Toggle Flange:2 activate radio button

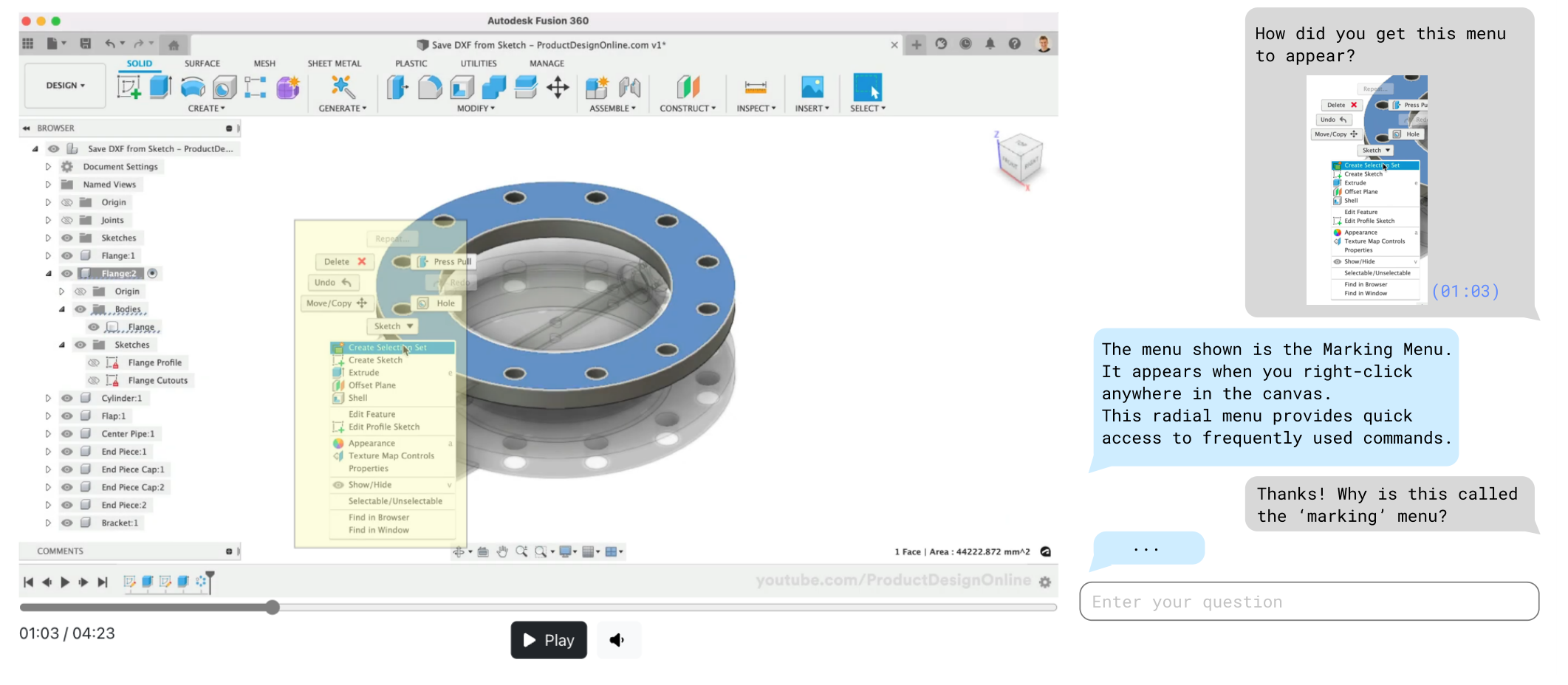click(152, 273)
